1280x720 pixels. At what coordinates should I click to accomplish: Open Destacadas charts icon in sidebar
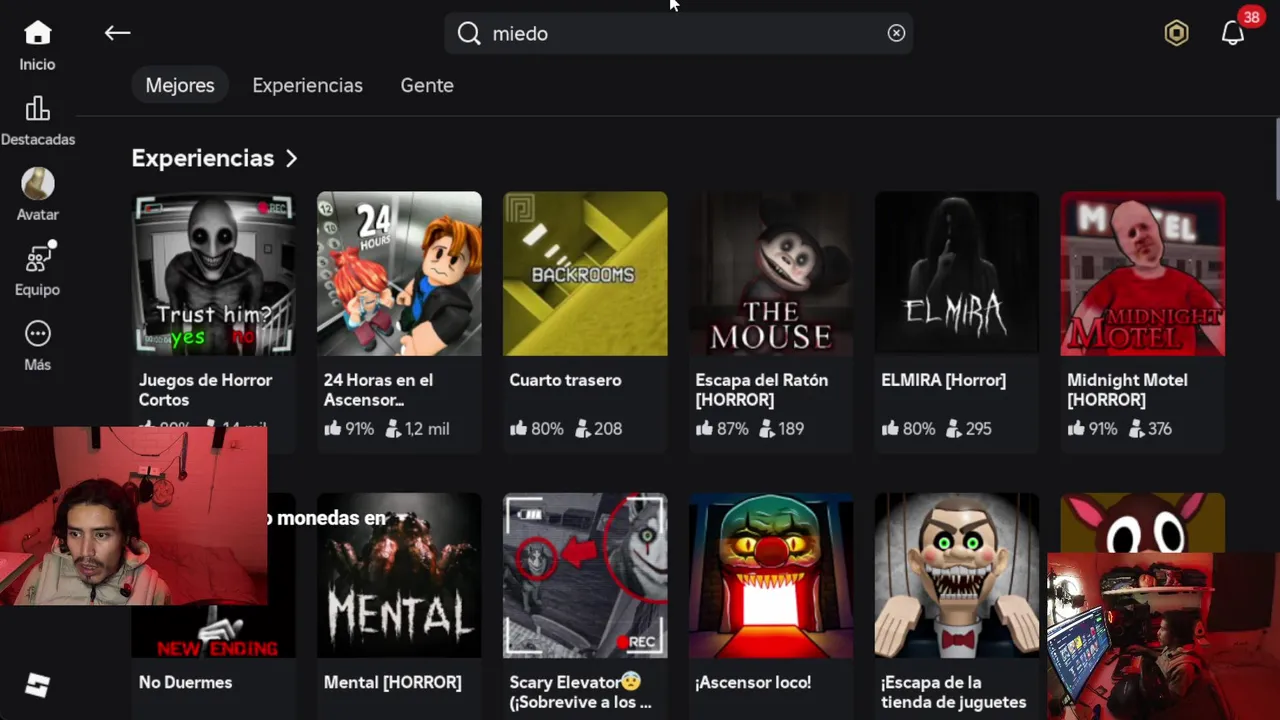pos(37,108)
